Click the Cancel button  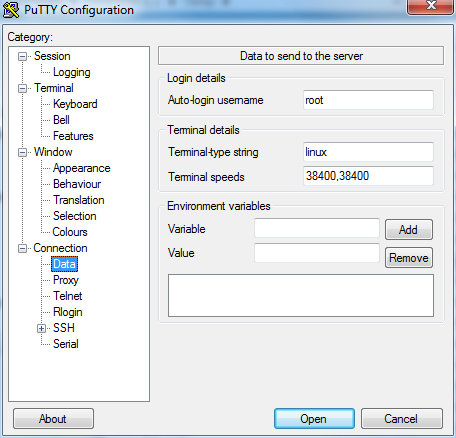coord(402,419)
